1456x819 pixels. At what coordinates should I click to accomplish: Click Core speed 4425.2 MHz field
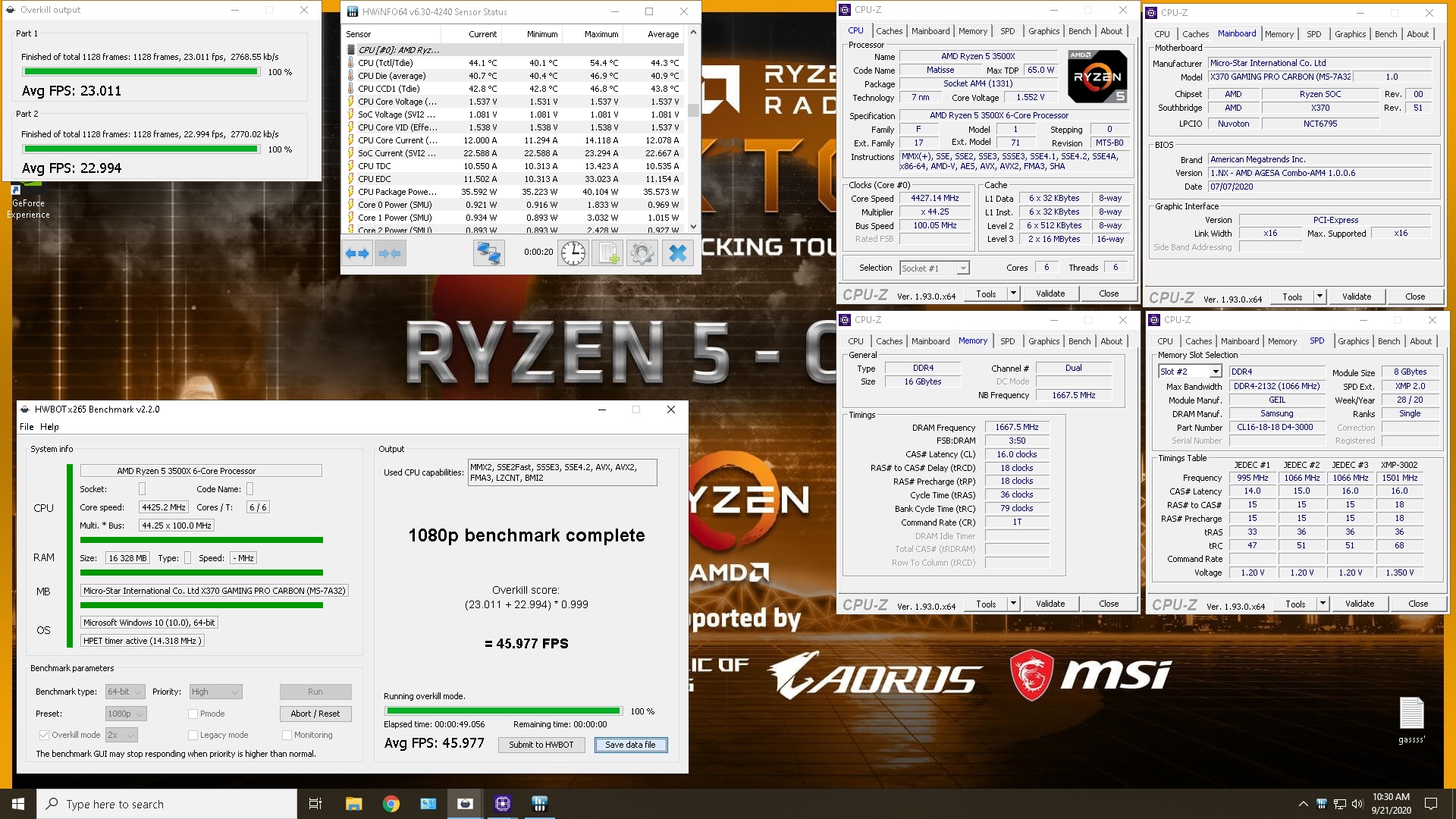[x=164, y=507]
